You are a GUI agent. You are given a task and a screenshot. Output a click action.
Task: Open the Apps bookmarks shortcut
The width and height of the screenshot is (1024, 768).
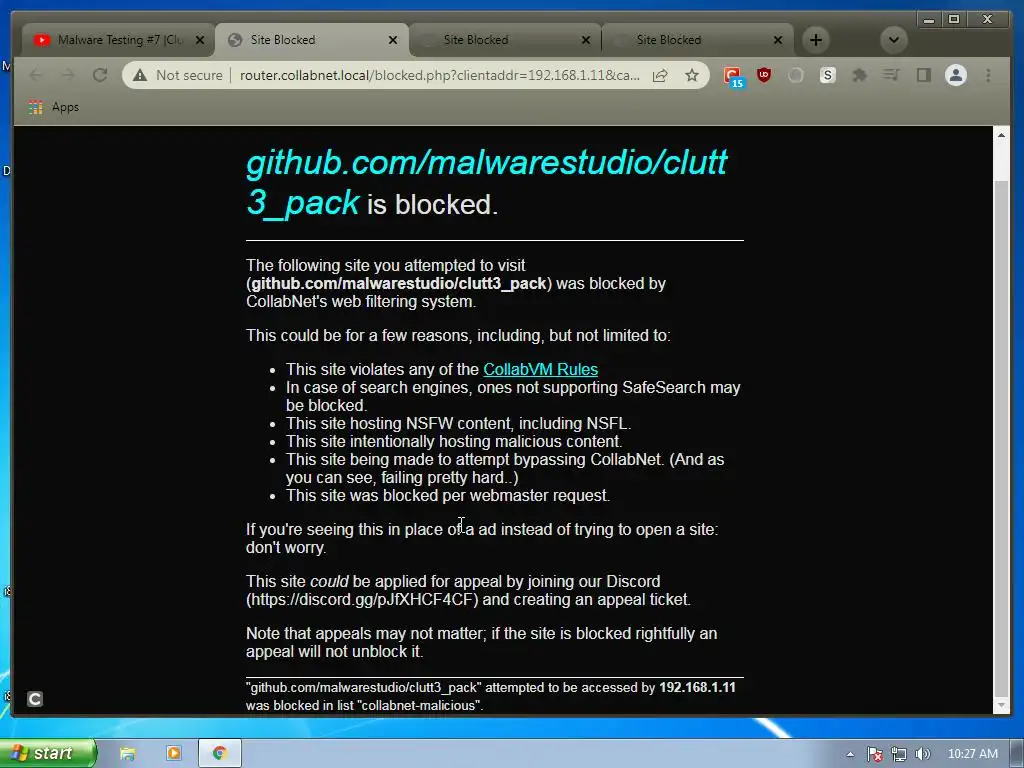click(54, 107)
